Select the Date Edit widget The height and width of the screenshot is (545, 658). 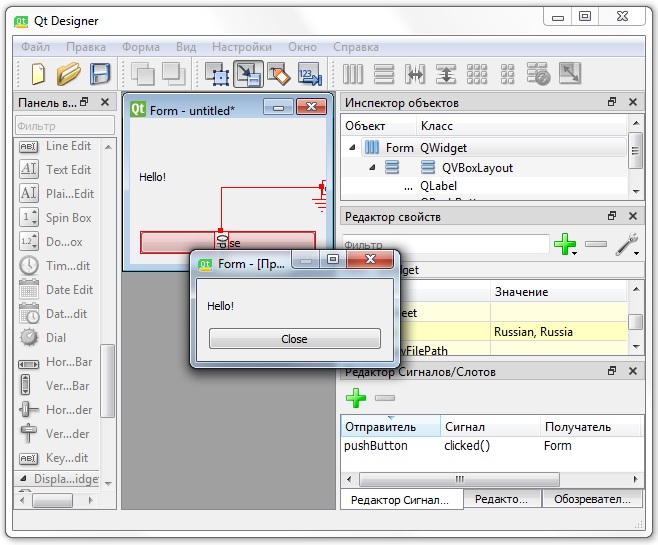[x=57, y=289]
